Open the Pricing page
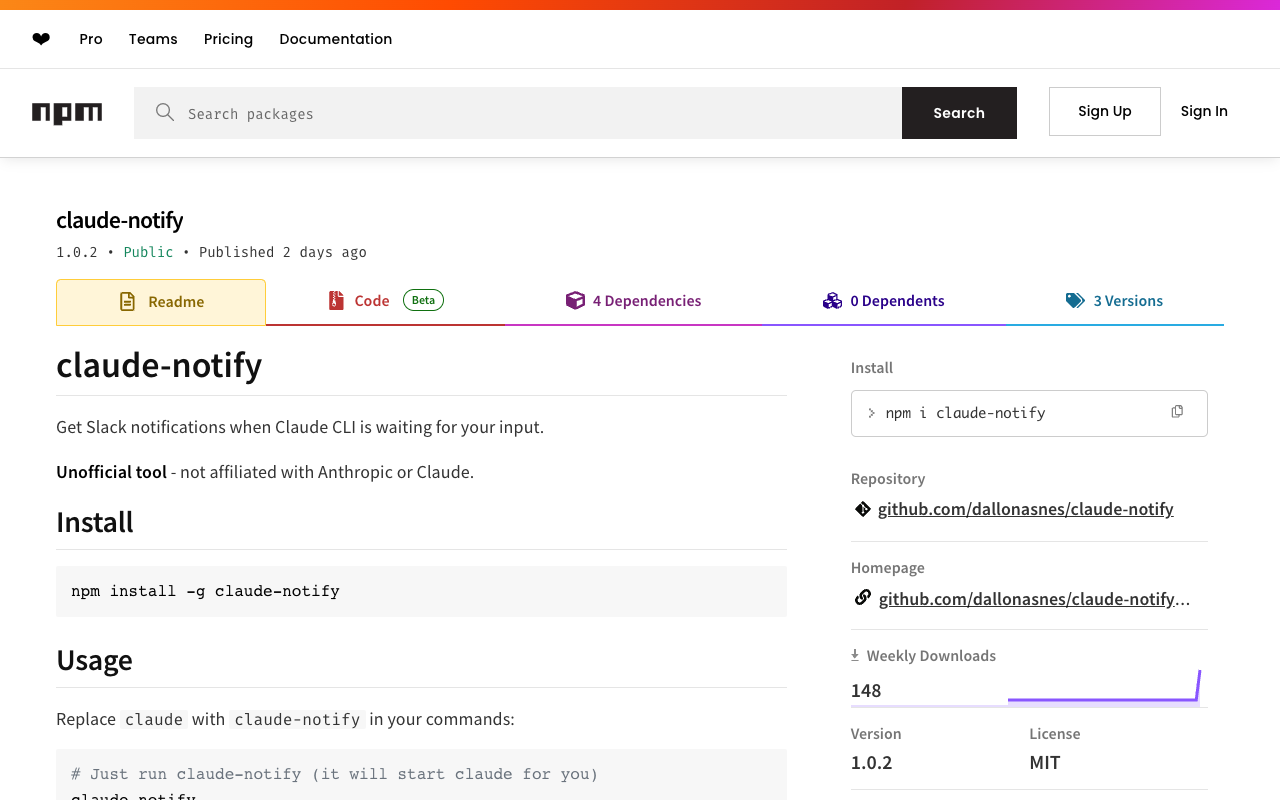 point(228,39)
